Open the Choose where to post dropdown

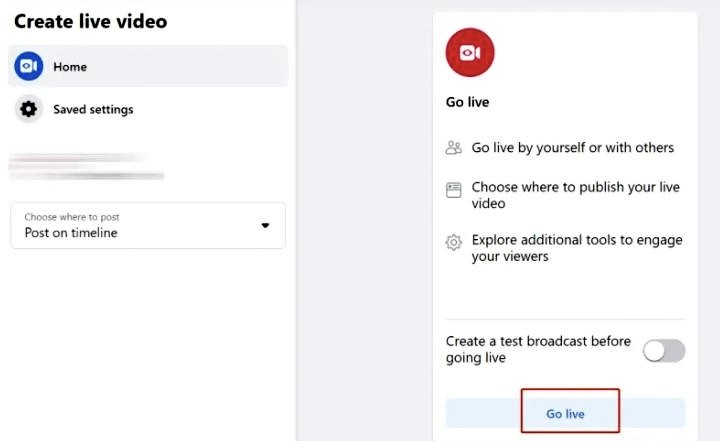[148, 225]
